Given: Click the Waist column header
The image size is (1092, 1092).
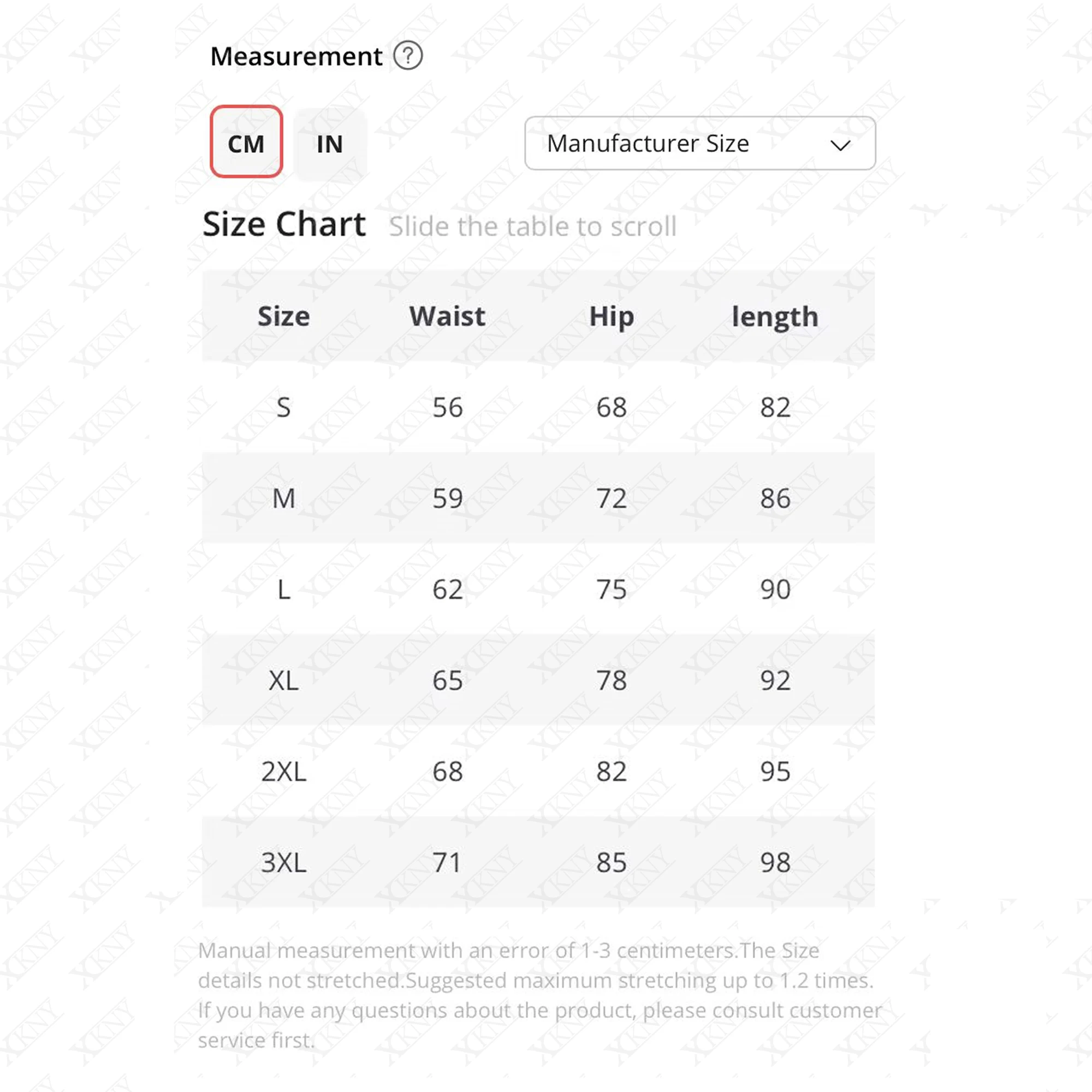Looking at the screenshot, I should (x=447, y=316).
